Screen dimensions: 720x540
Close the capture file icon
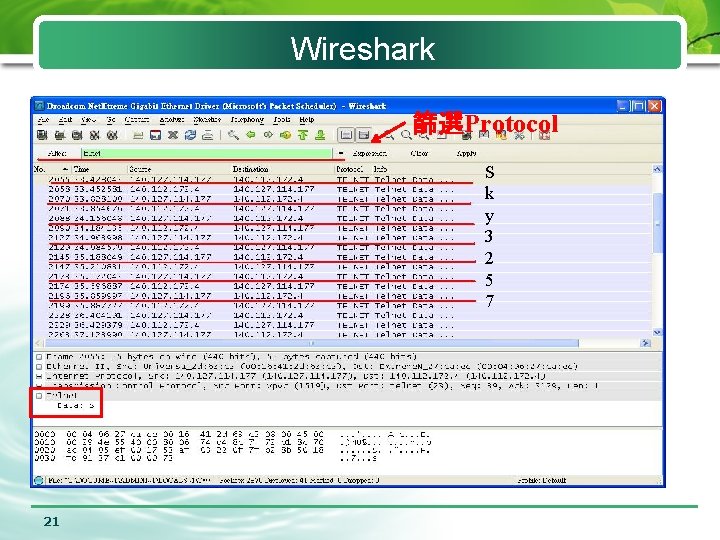[173, 135]
